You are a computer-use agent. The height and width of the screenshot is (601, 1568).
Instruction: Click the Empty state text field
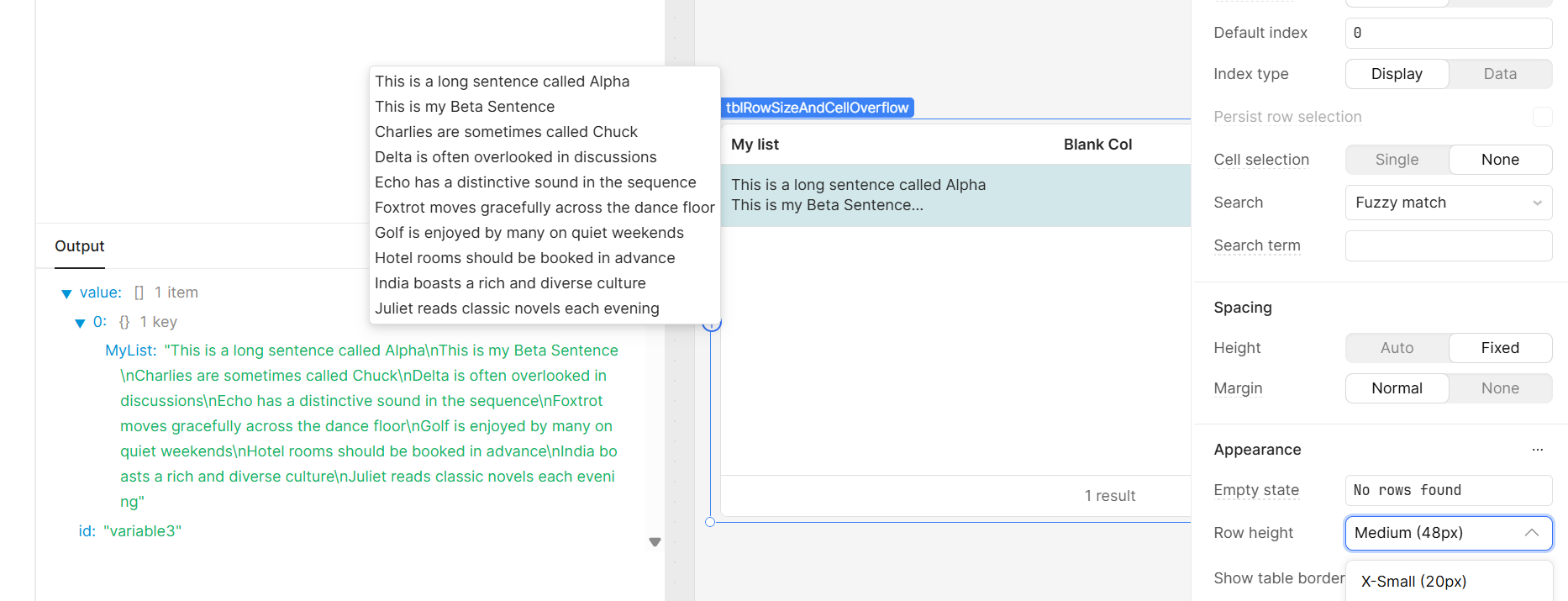[x=1448, y=490]
